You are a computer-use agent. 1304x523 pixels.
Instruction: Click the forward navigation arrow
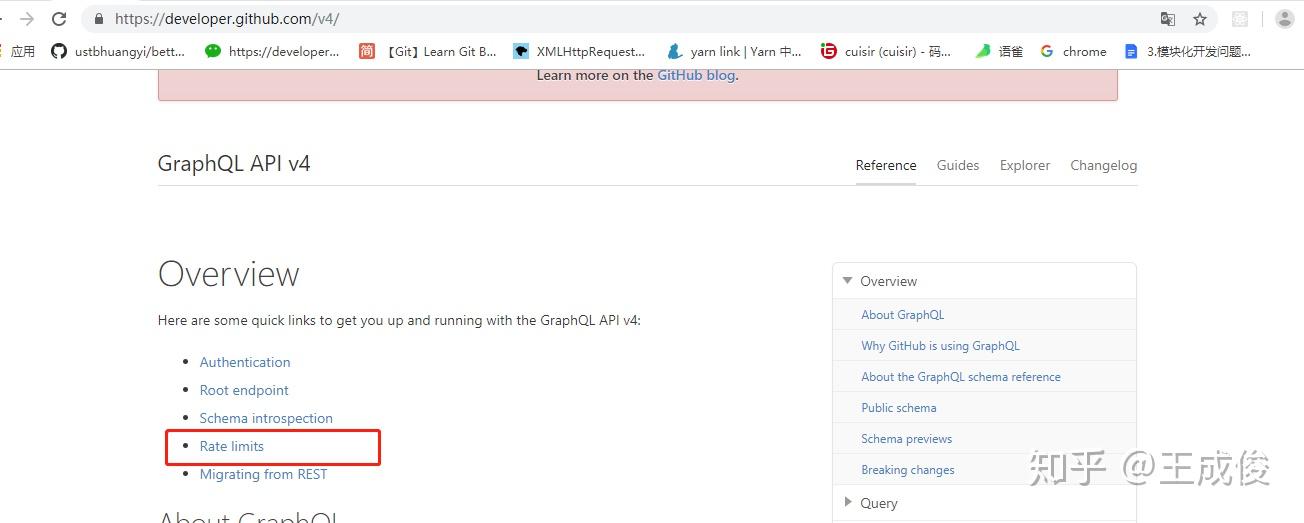coord(27,19)
